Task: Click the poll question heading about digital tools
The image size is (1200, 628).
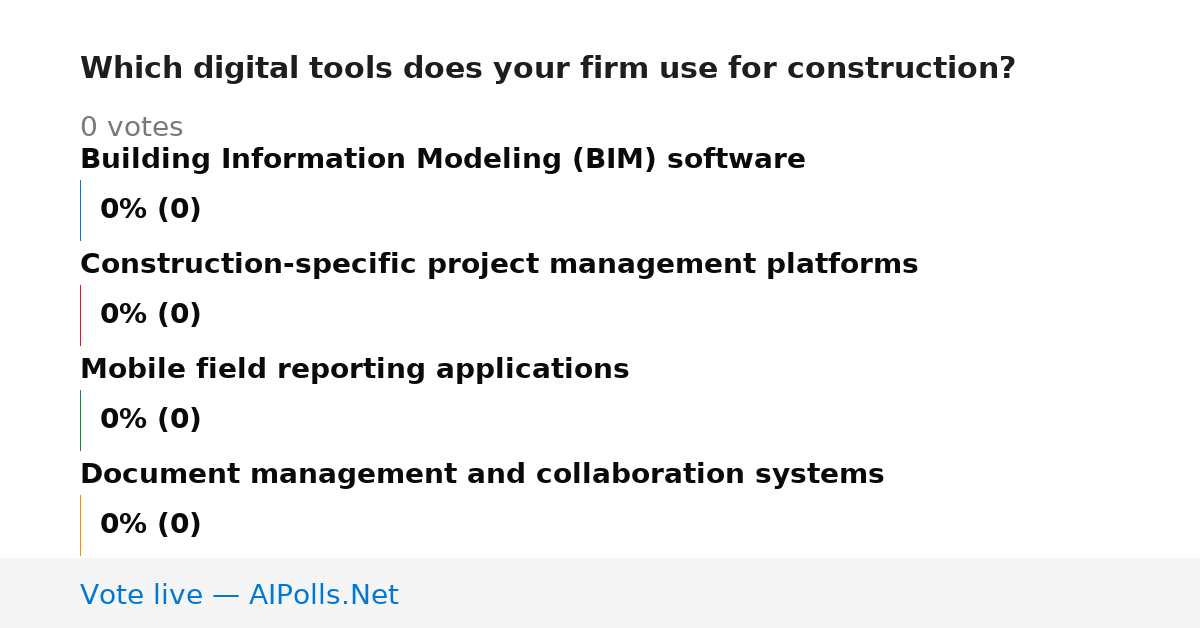Action: [x=547, y=69]
